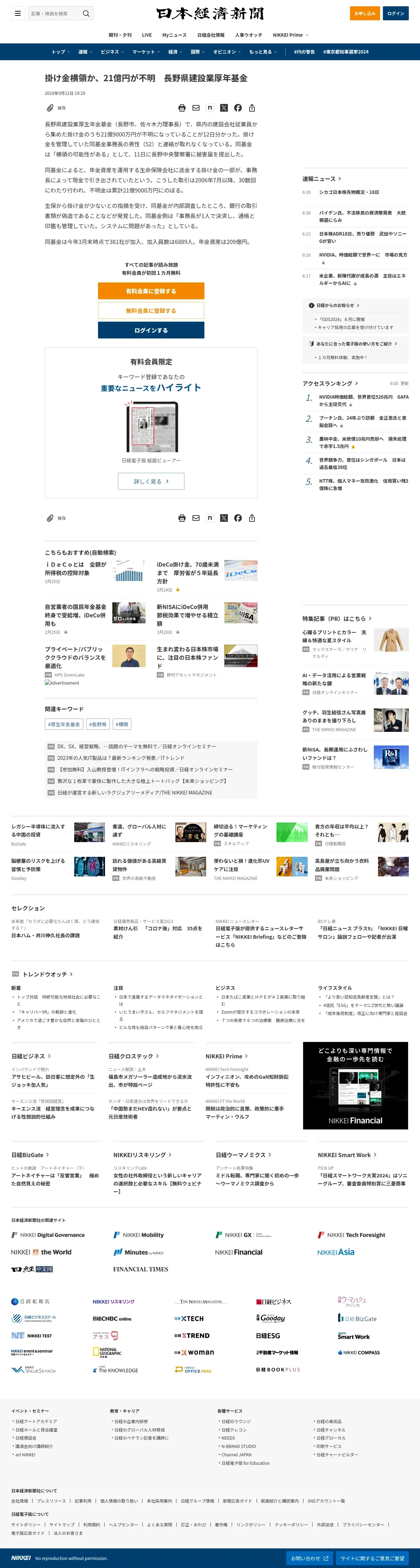Click the ログインする button

151,330
